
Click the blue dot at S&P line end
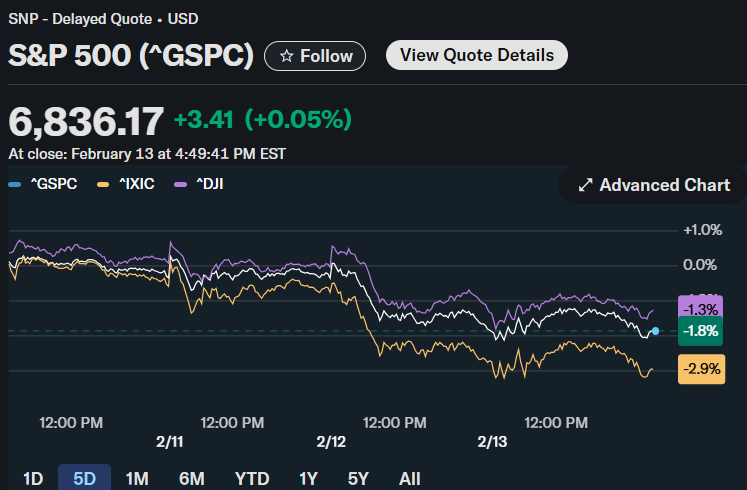[656, 331]
